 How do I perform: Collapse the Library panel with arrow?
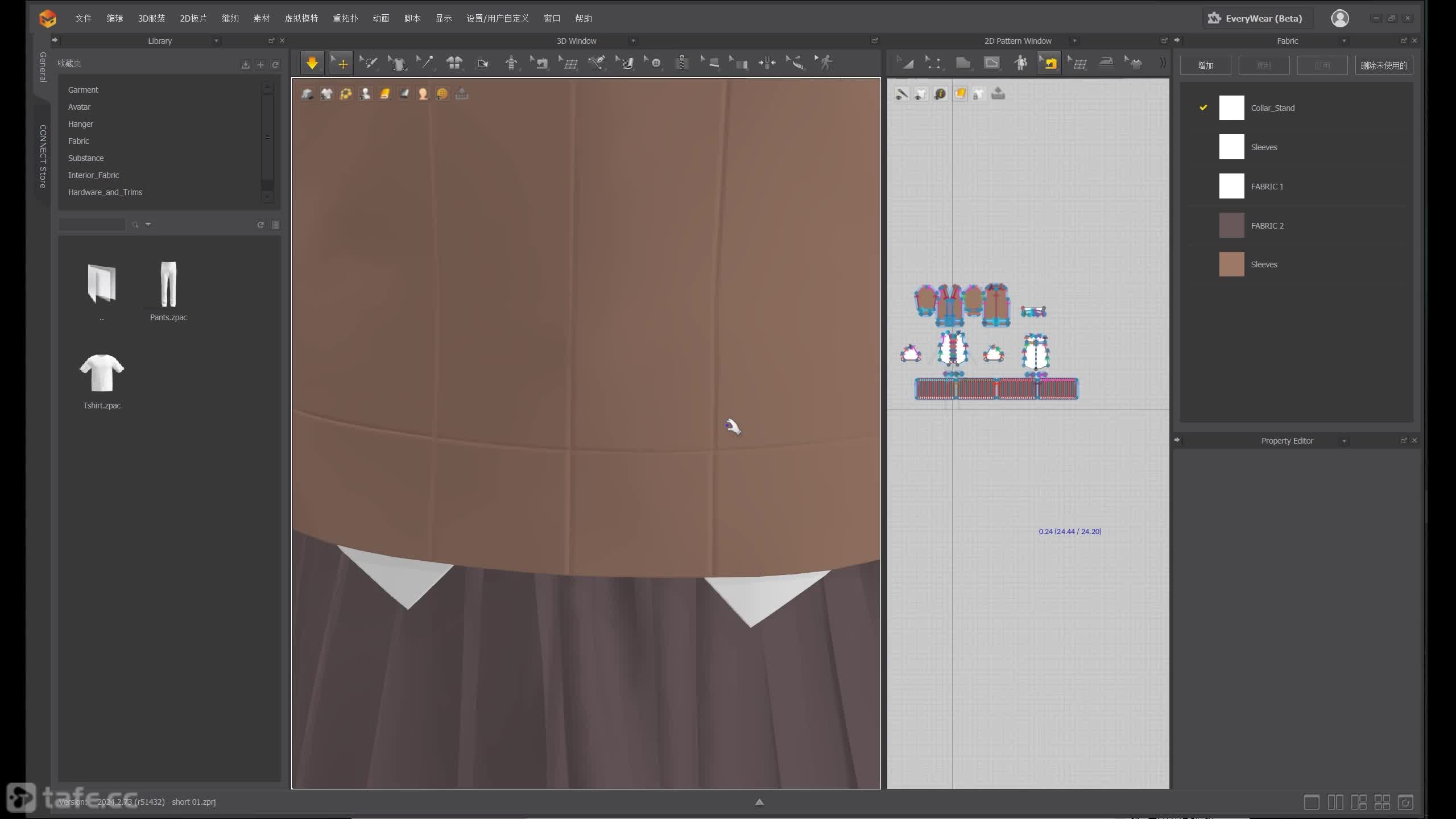coord(55,40)
